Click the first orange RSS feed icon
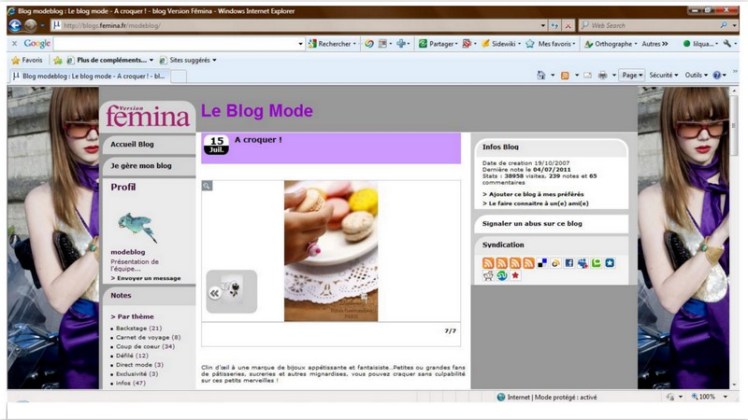The width and height of the screenshot is (748, 420). point(488,263)
